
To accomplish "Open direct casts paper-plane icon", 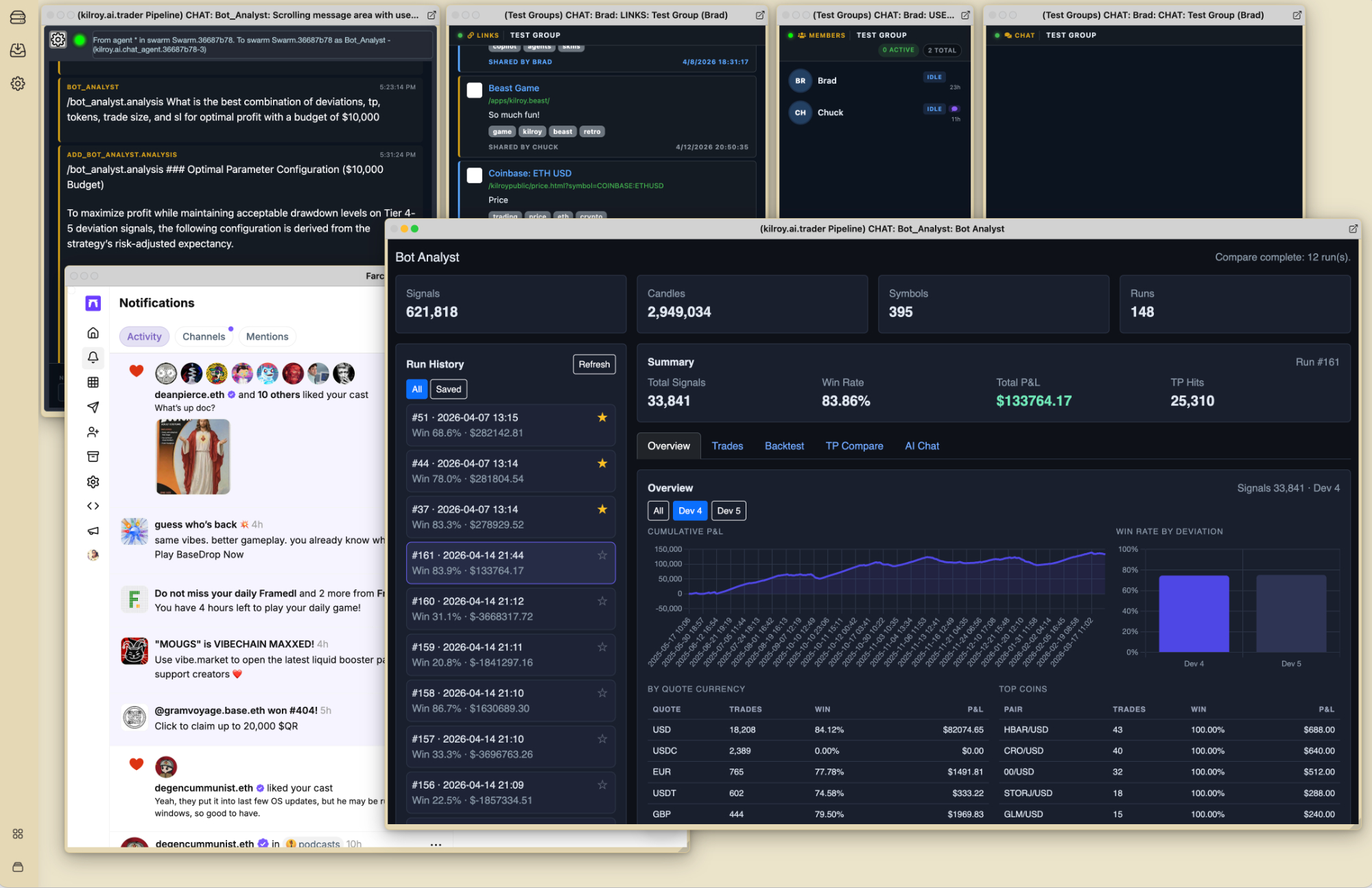I will pos(93,407).
